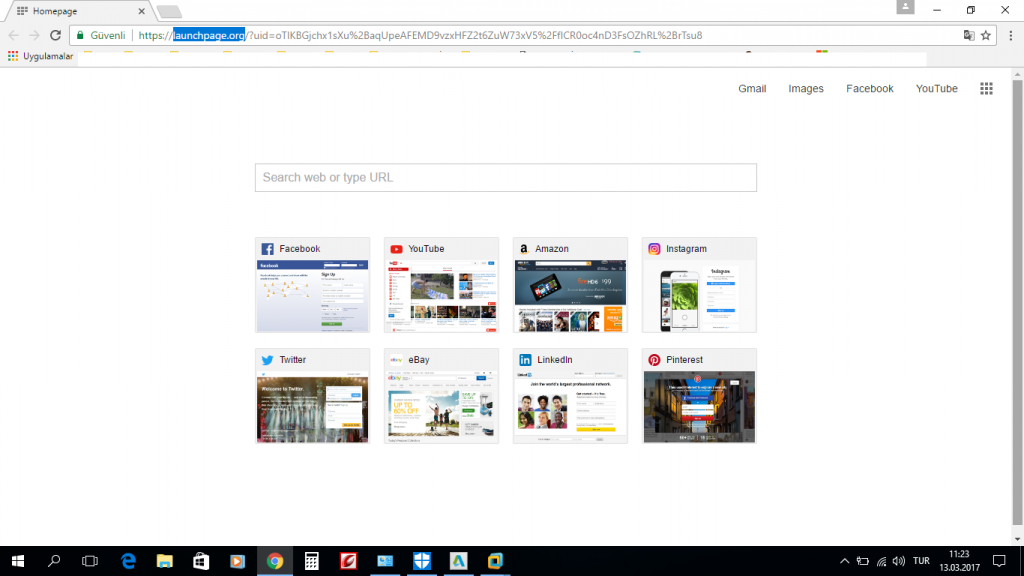This screenshot has width=1024, height=576.
Task: Open Windows Start menu
Action: pyautogui.click(x=18, y=561)
